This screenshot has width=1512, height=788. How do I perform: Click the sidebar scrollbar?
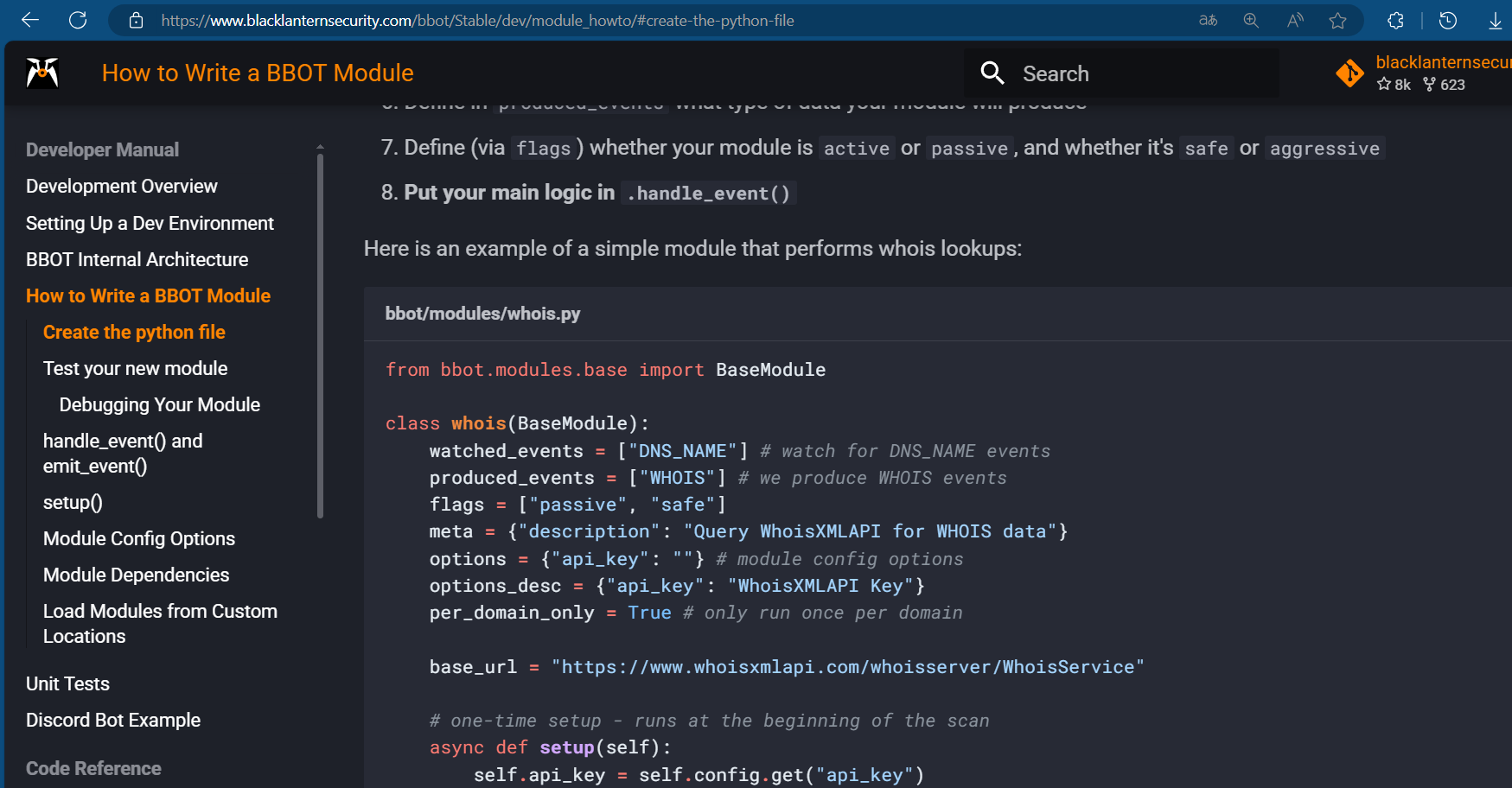pos(320,335)
